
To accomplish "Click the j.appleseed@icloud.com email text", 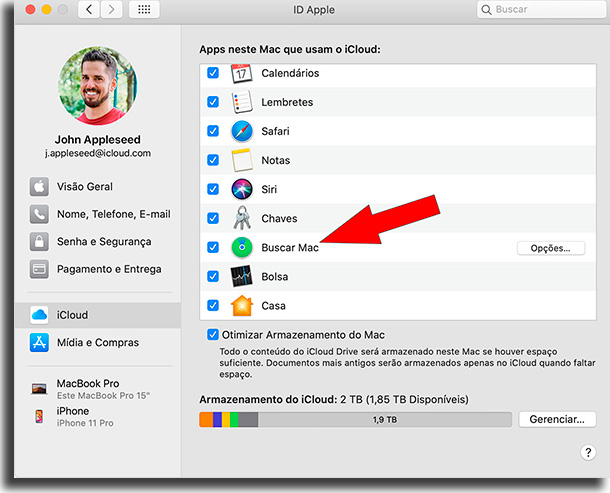I will click(98, 153).
